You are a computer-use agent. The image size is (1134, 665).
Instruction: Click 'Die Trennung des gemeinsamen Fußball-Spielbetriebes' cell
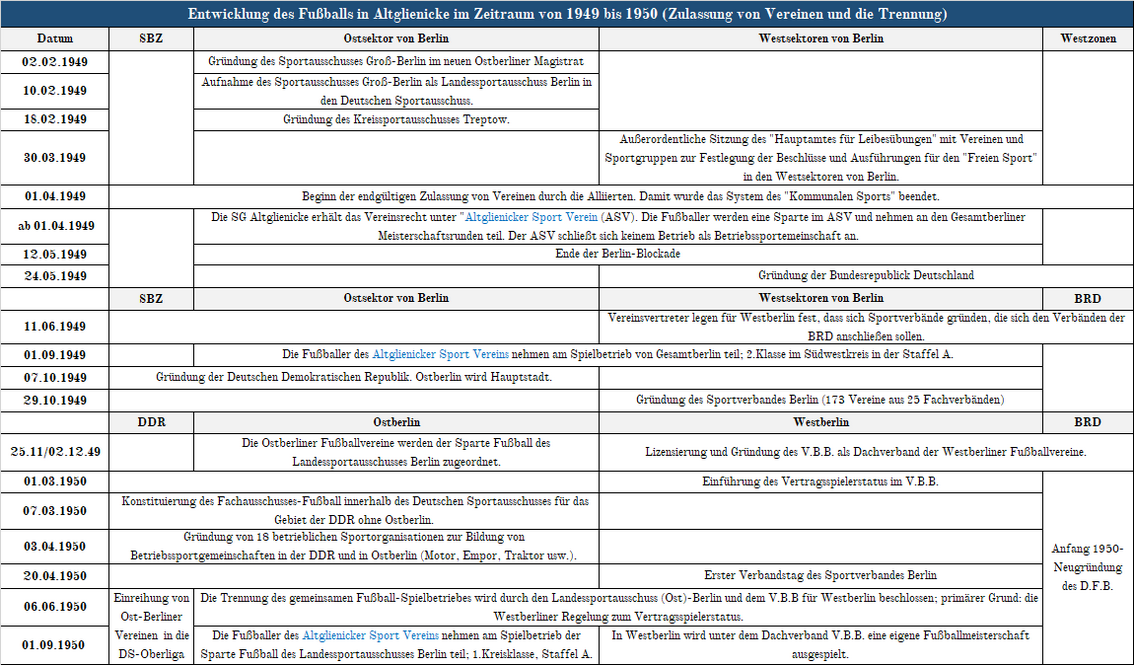pos(618,607)
